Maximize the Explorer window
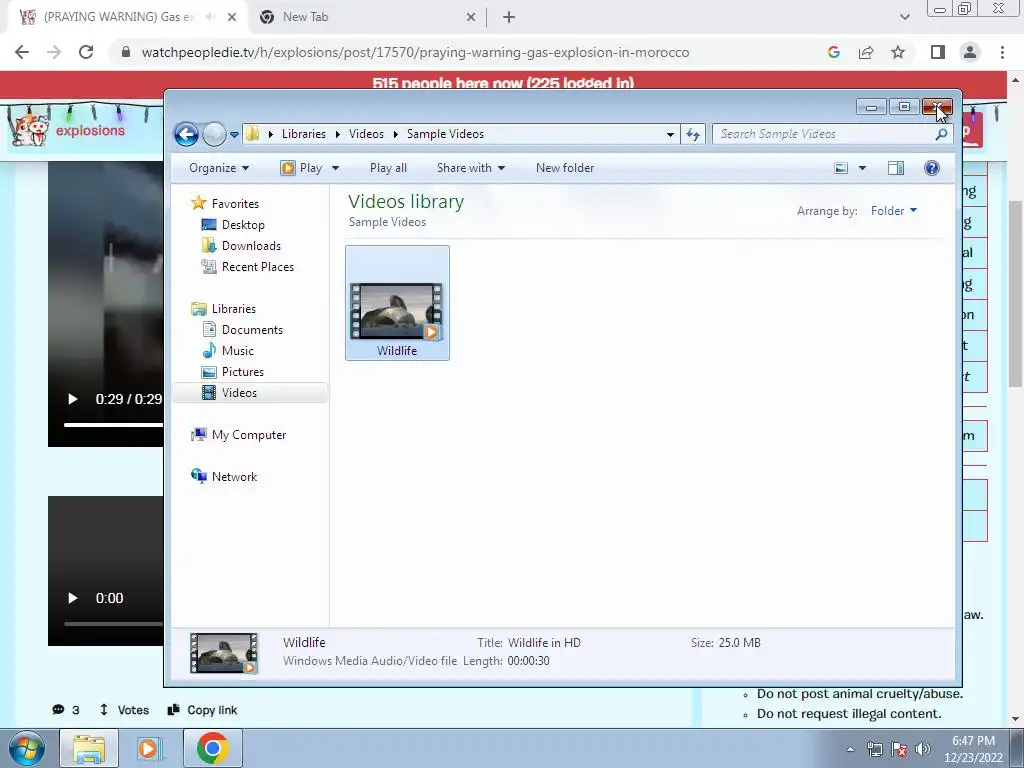The height and width of the screenshot is (768, 1024). coord(904,107)
